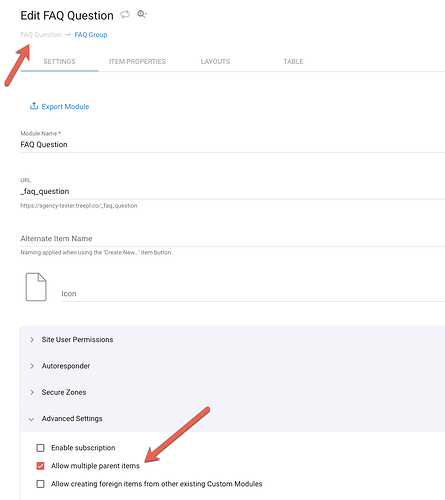The width and height of the screenshot is (445, 500).
Task: Click the Export Module upload icon
Action: 34,106
